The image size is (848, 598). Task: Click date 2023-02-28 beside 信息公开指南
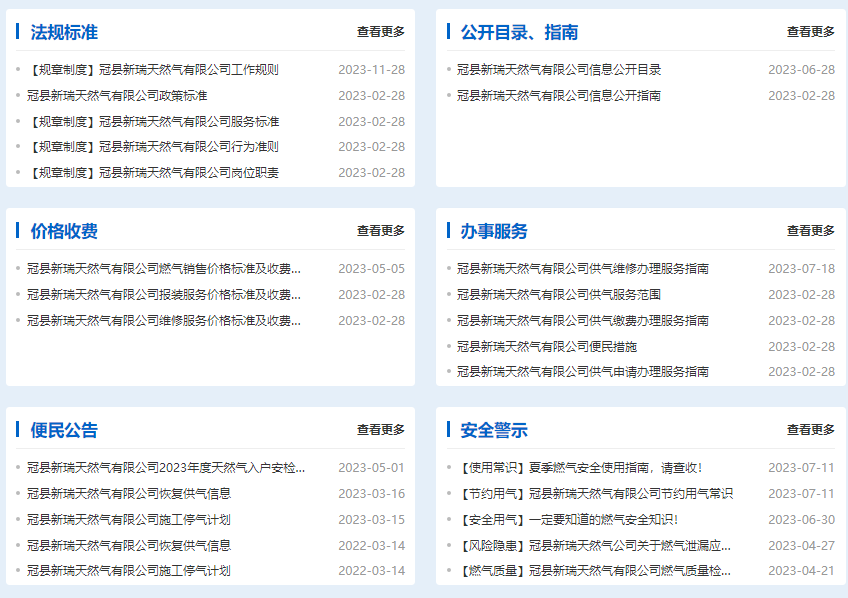801,96
